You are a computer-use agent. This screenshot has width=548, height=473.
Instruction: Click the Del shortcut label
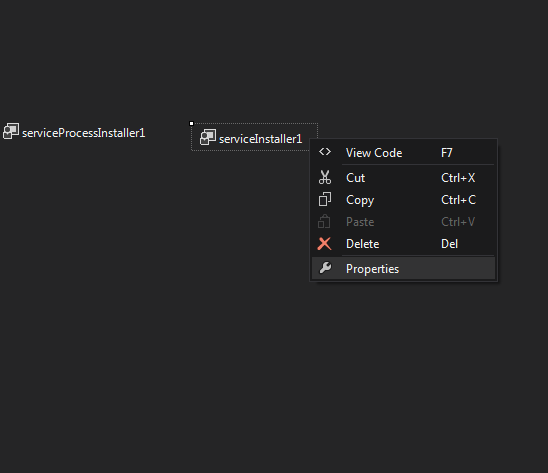(x=449, y=244)
